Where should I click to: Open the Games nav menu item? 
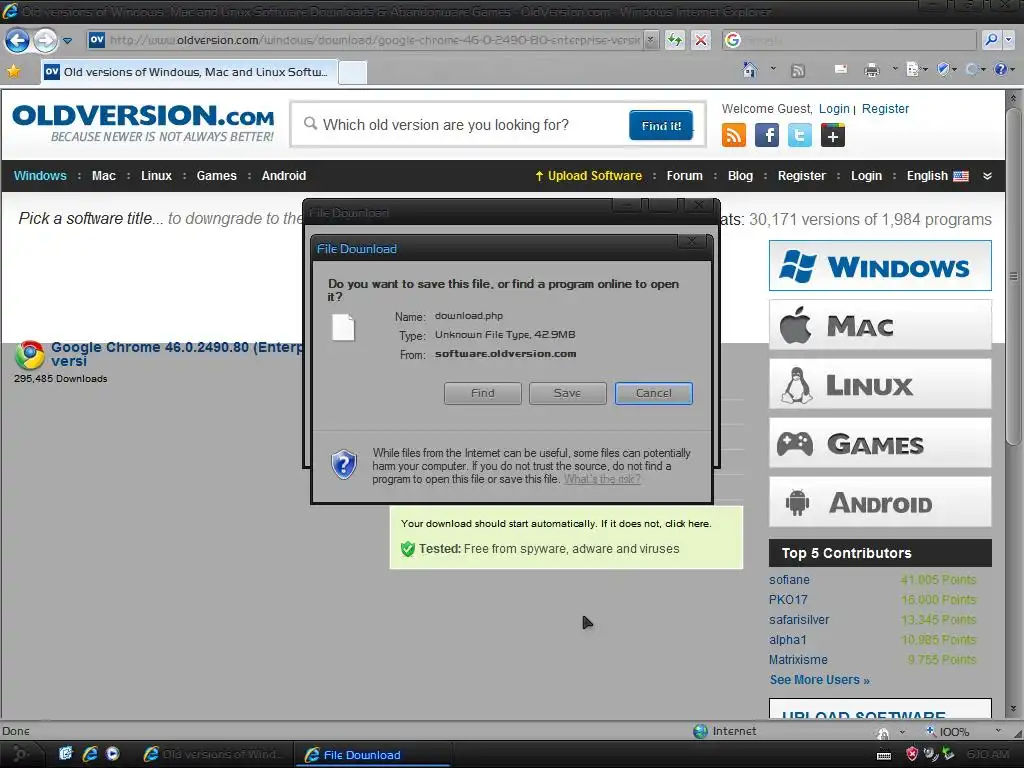coord(216,176)
